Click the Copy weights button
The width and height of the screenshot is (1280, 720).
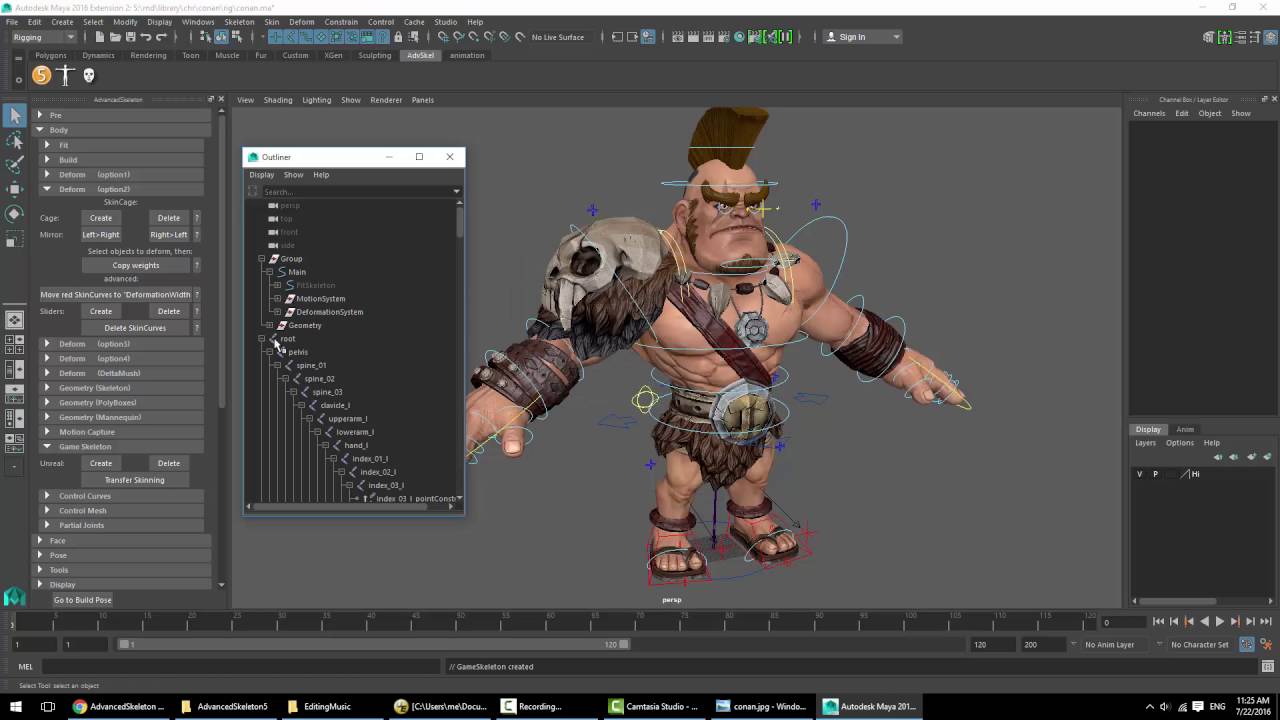tap(136, 266)
